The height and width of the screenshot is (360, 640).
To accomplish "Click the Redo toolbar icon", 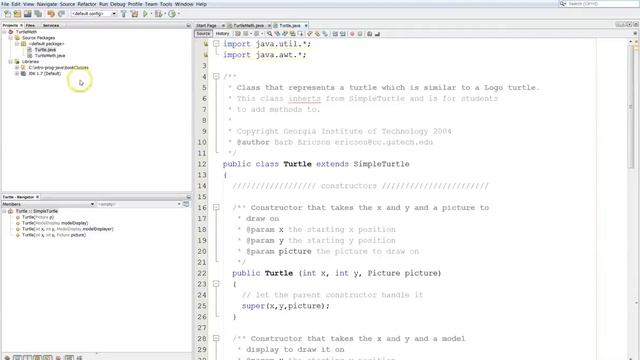I will pyautogui.click(x=61, y=14).
